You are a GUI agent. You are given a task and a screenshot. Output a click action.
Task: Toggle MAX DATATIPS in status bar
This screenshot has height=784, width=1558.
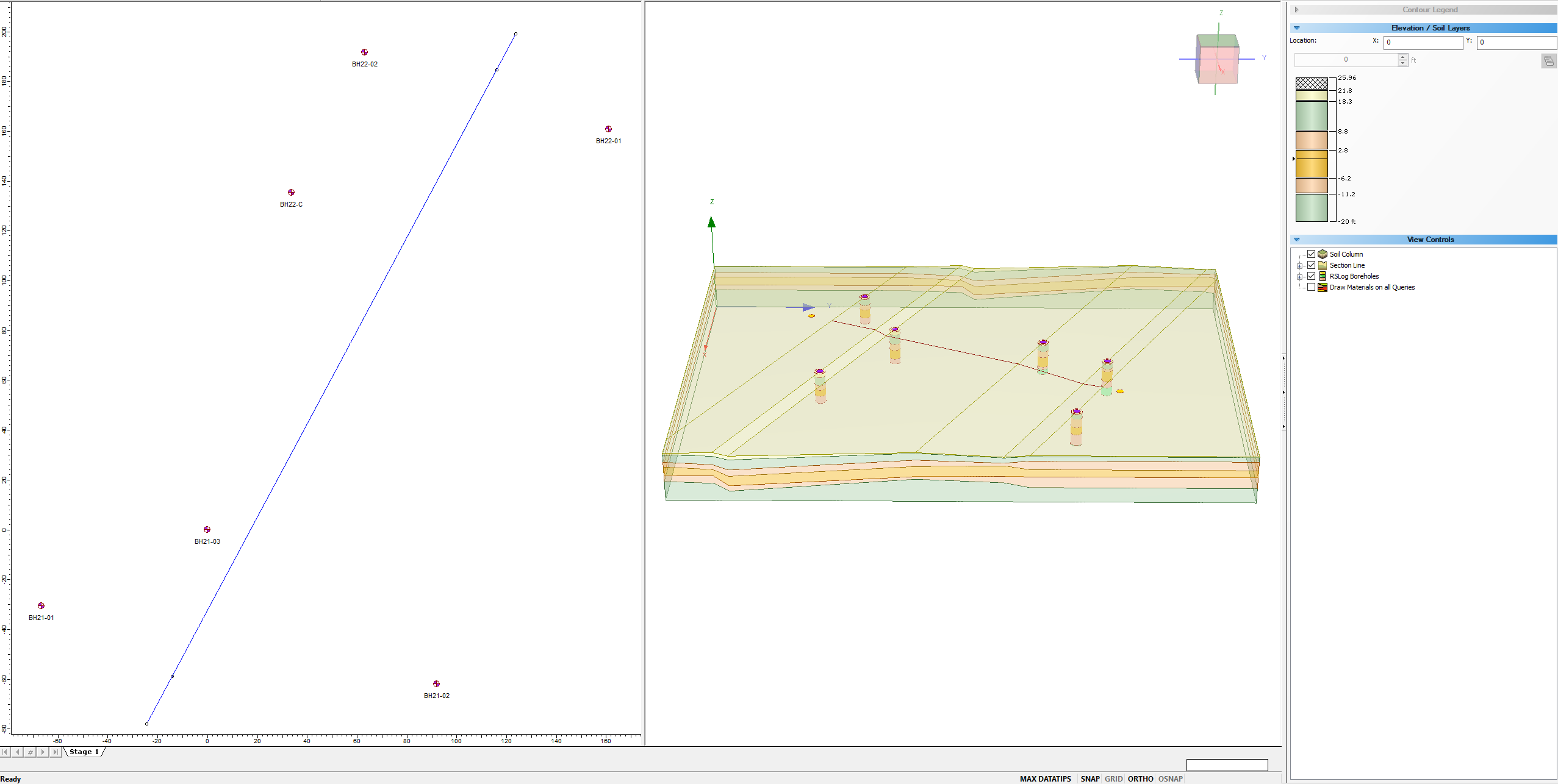[x=1045, y=779]
